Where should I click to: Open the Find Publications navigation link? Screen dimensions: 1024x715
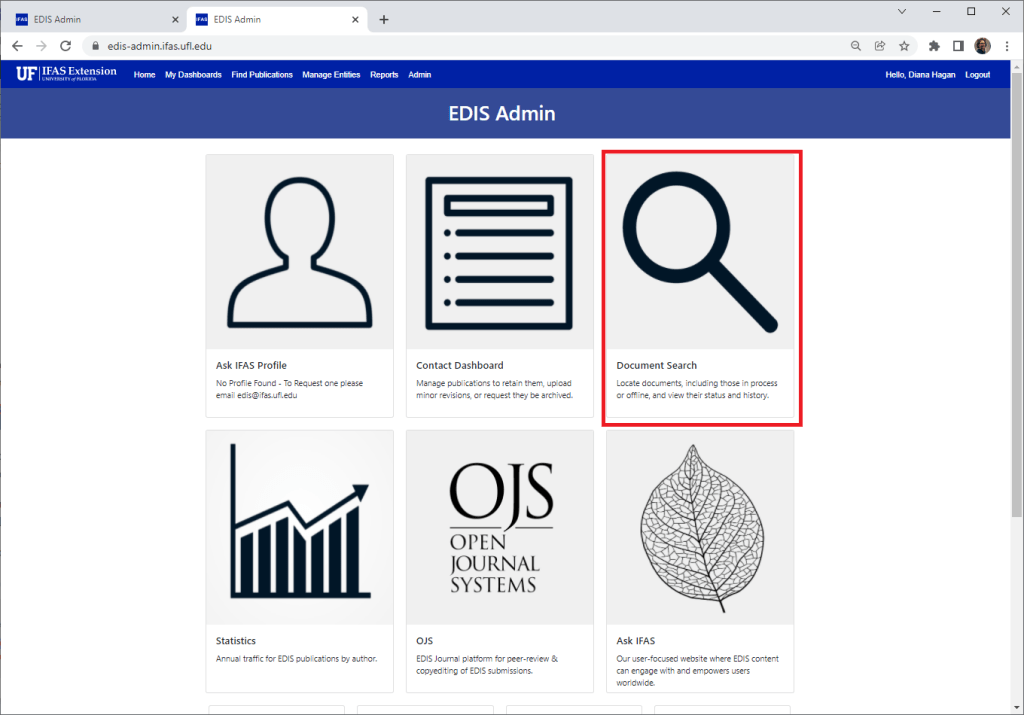click(261, 73)
